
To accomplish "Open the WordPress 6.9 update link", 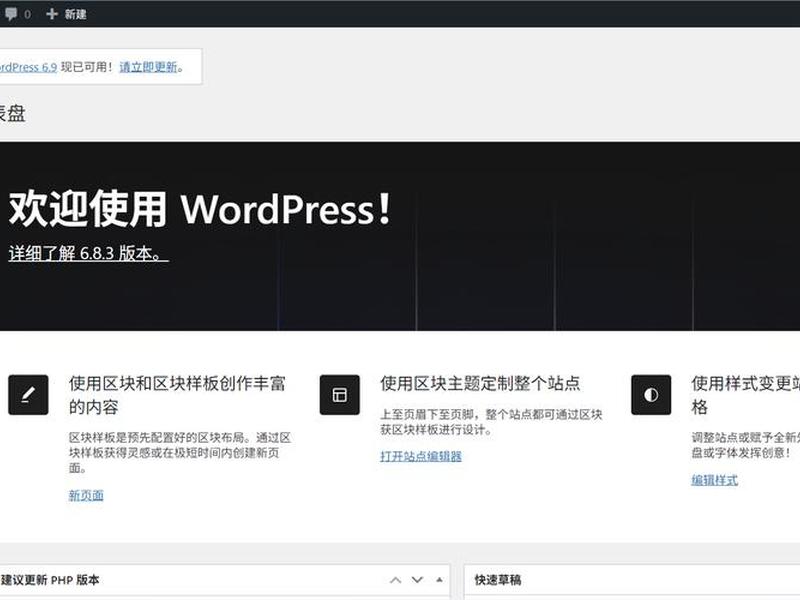I will coord(28,67).
